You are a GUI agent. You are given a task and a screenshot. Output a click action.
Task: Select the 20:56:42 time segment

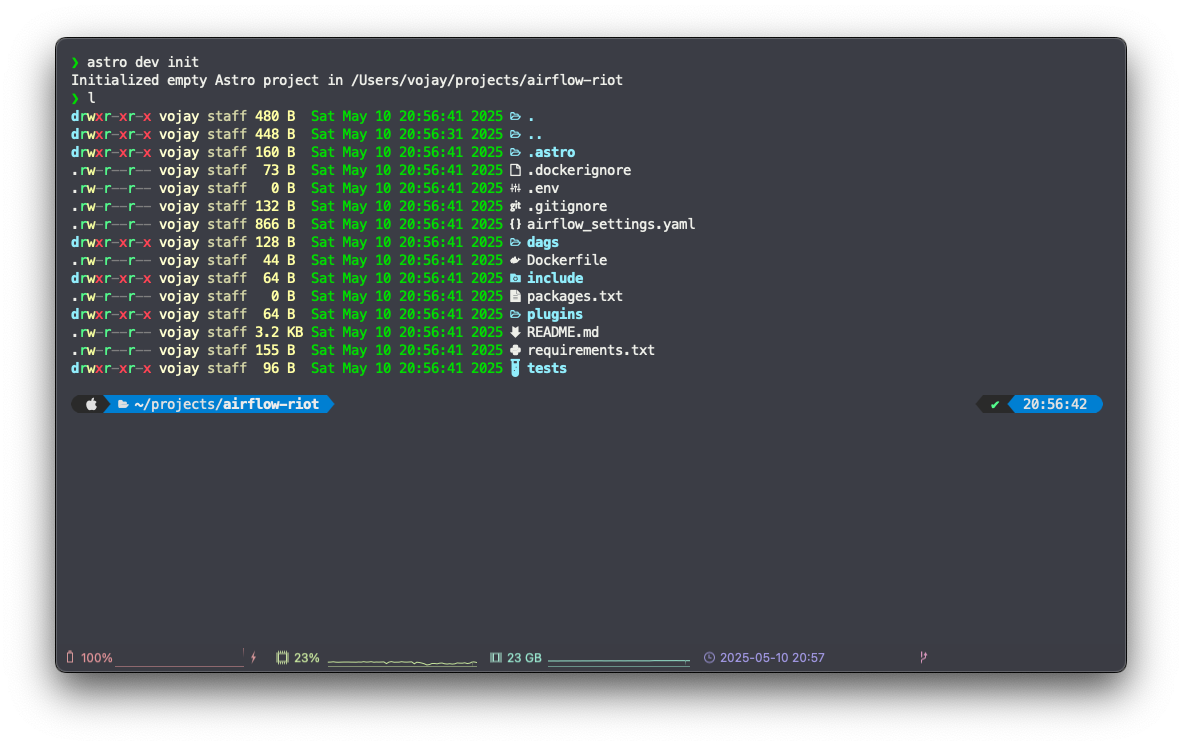1056,404
